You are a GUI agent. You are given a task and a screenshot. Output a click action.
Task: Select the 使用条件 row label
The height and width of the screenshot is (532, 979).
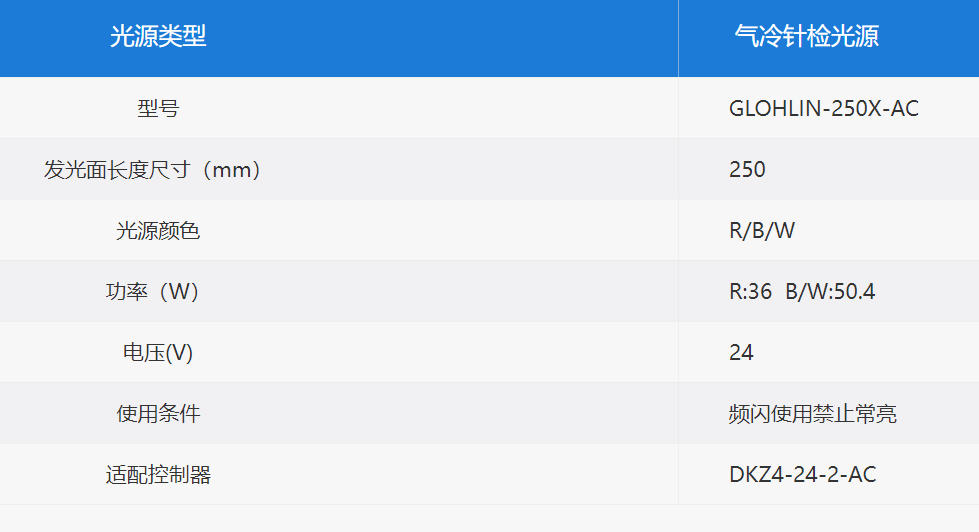tap(158, 413)
